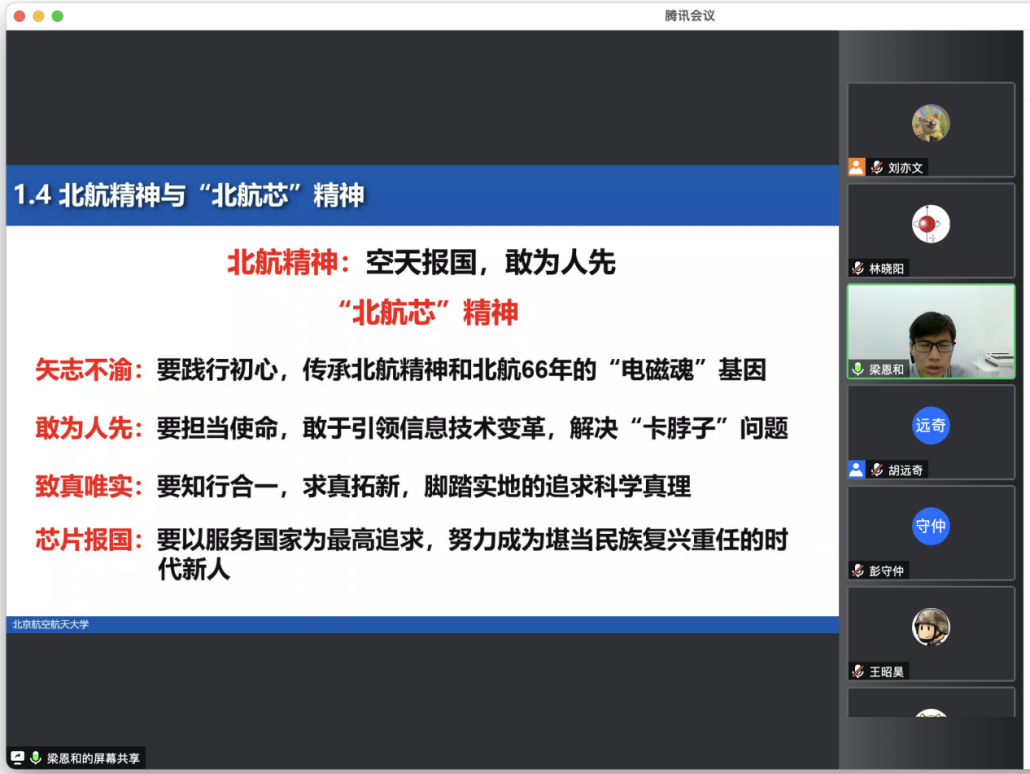The image size is (1030, 774).
Task: Click the green fullscreen window button
Action: [x=58, y=16]
